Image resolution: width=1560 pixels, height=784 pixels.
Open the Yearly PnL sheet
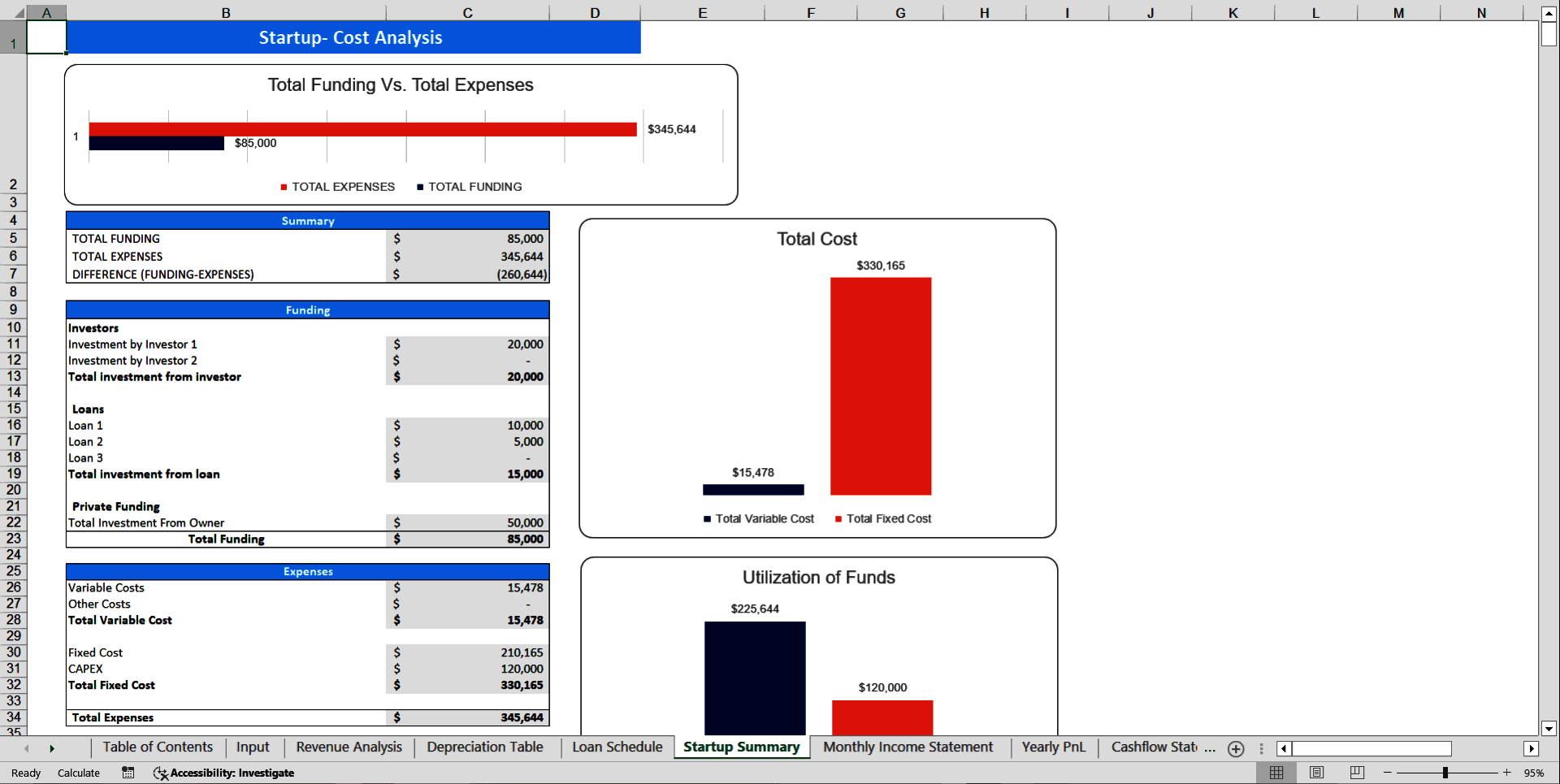click(x=1053, y=747)
